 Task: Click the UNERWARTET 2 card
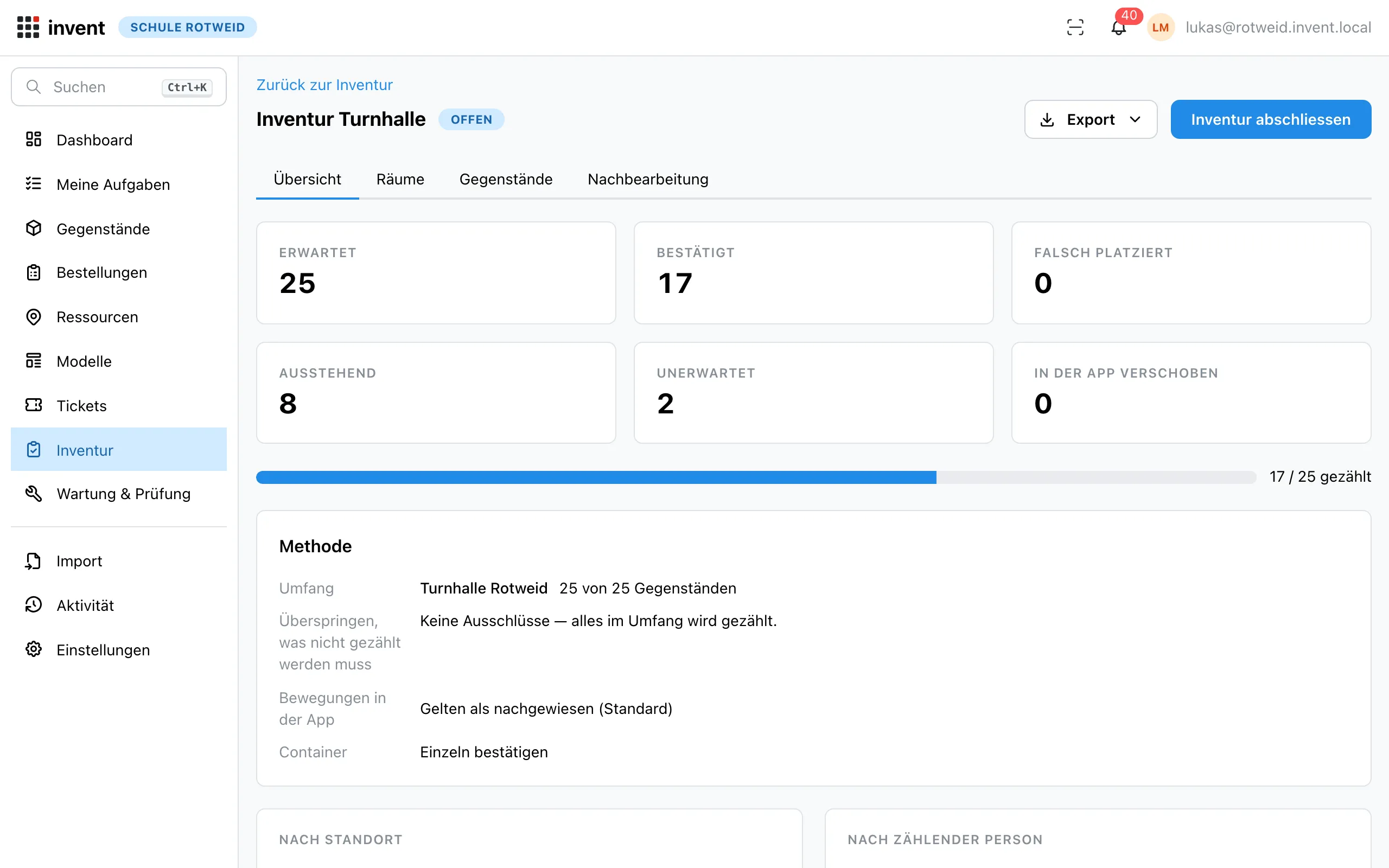pos(813,393)
